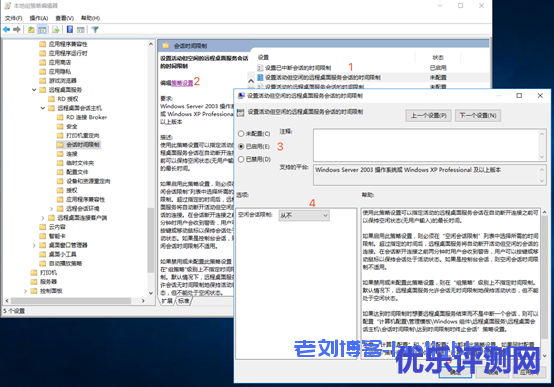This screenshot has height=387, width=554.
Task: Click the Forward arrow toolbar icon
Action: point(17,30)
